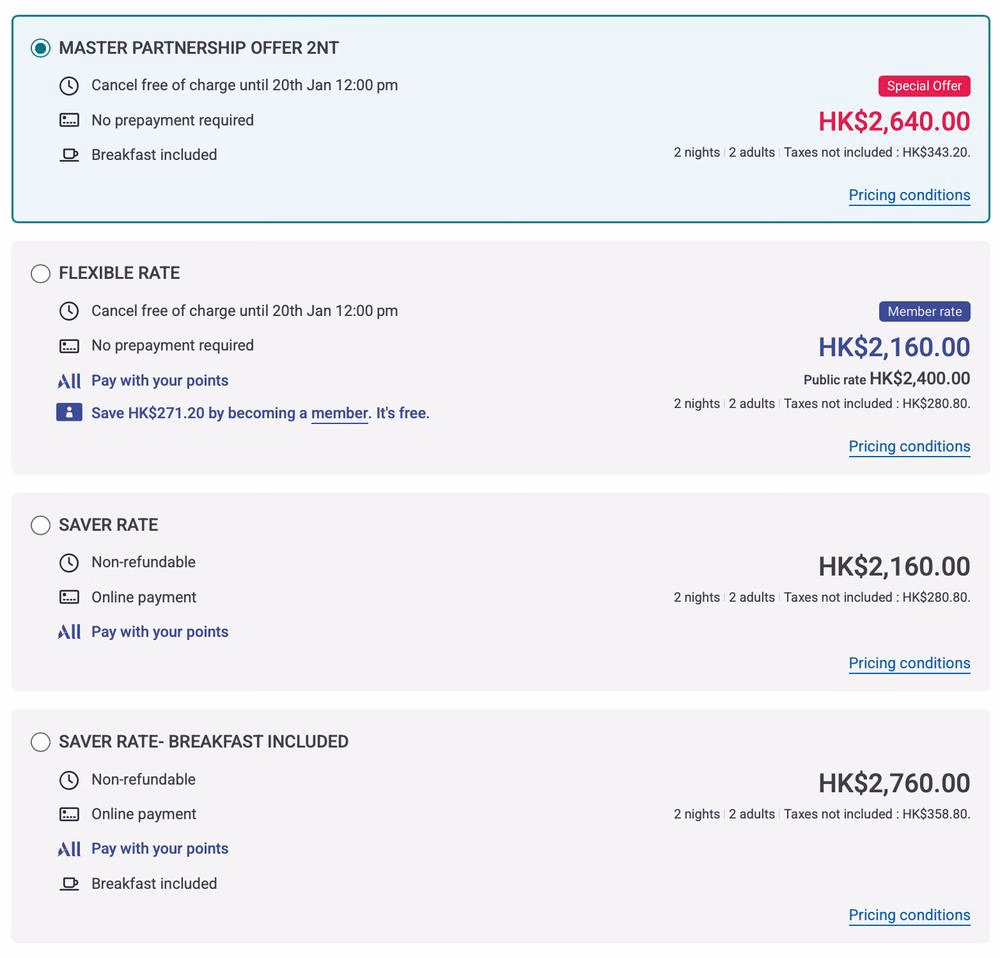The width and height of the screenshot is (1000, 958).
Task: Click the points icon on SAVER RATE
Action: (x=69, y=631)
